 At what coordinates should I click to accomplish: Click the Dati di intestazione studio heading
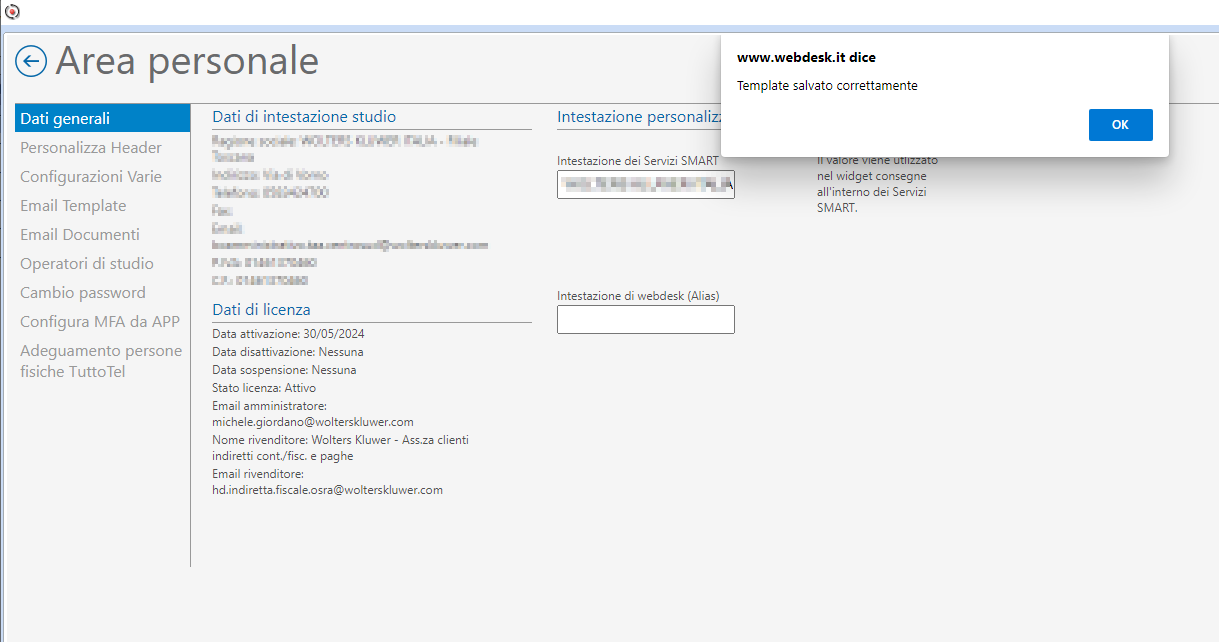pos(304,117)
